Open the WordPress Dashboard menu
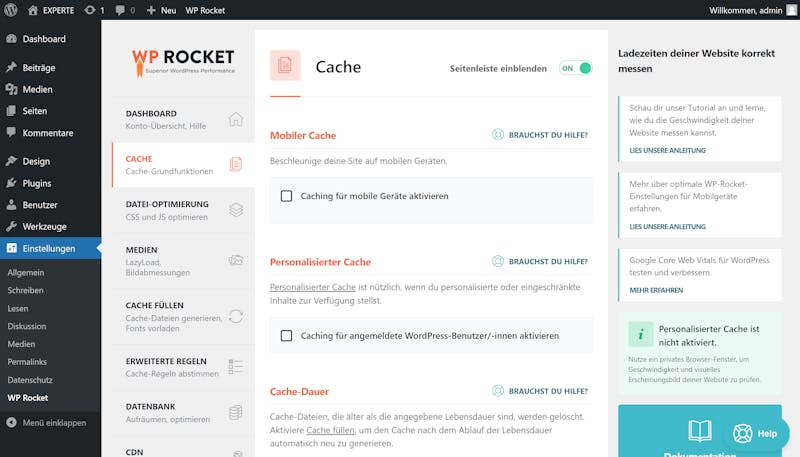 [50, 39]
